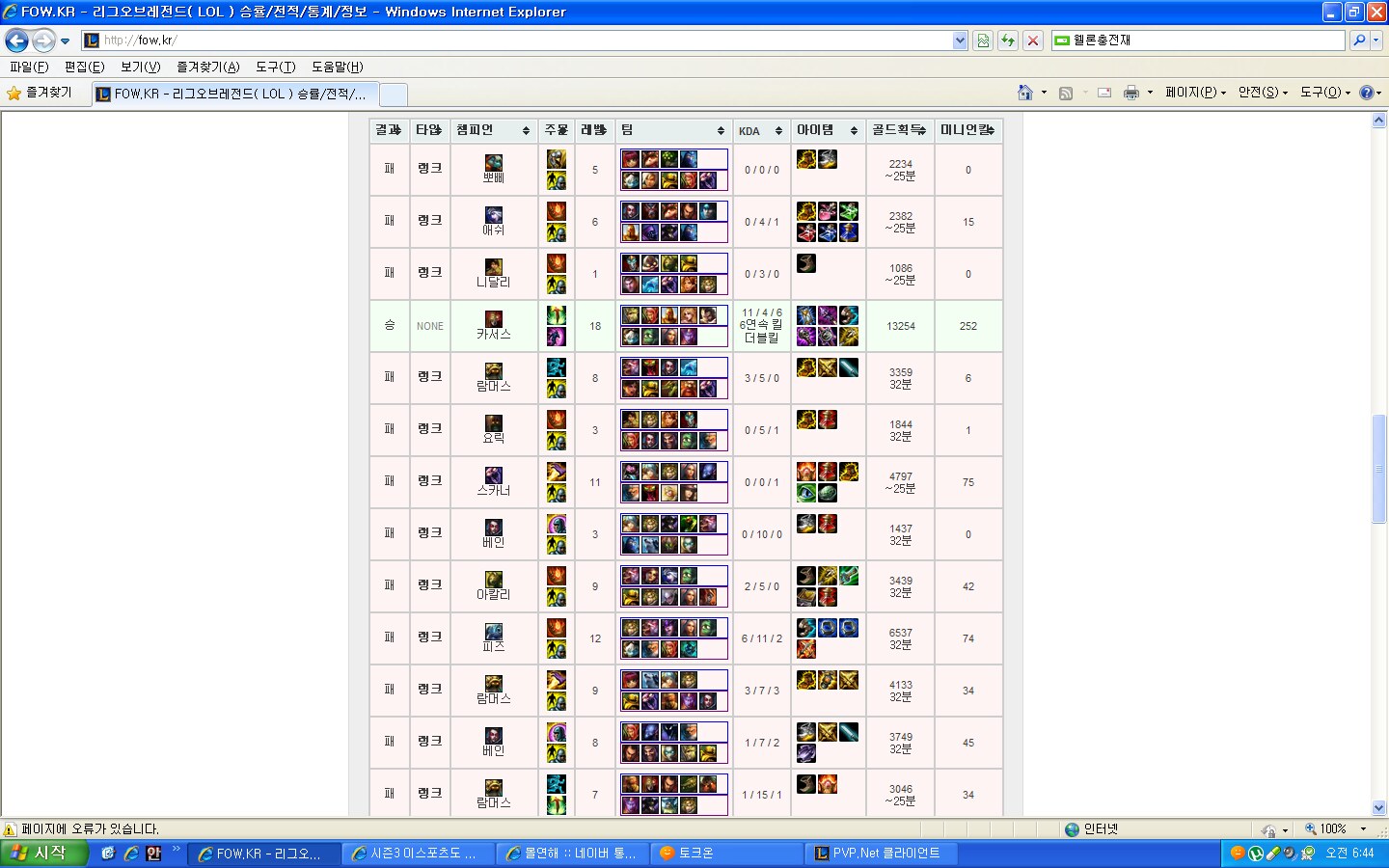Image resolution: width=1389 pixels, height=868 pixels.
Task: Click the address bar showing http://fow.kr/
Action: 518,41
